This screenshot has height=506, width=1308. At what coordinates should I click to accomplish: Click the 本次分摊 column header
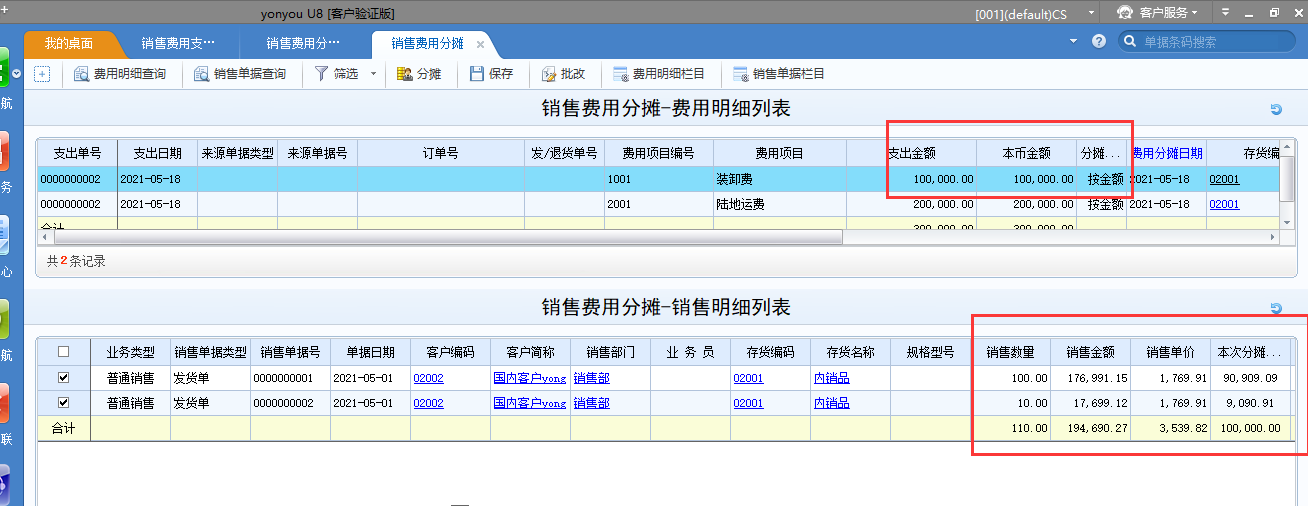[1249, 352]
